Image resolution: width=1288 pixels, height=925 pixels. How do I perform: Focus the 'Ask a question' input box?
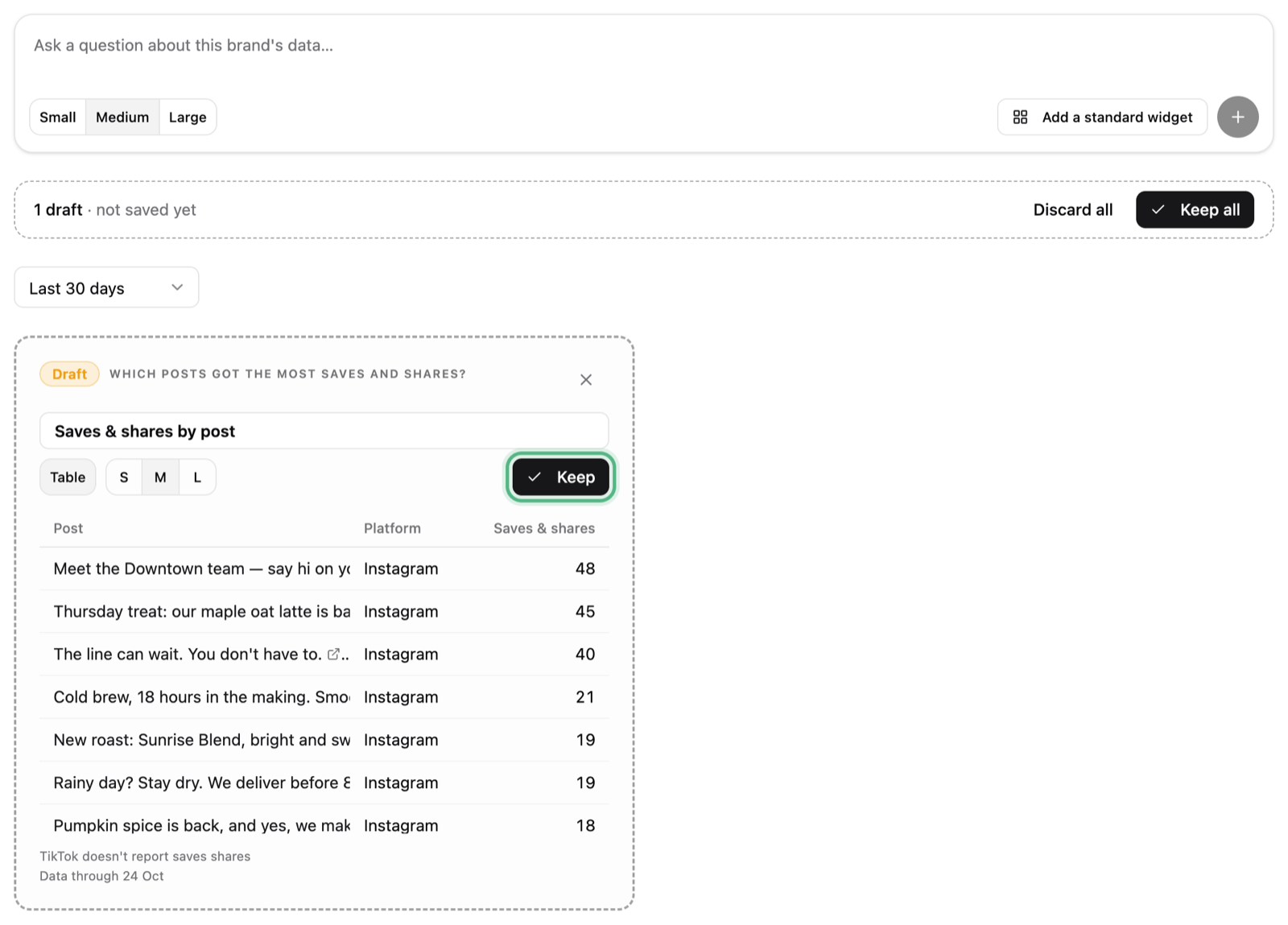[644, 46]
